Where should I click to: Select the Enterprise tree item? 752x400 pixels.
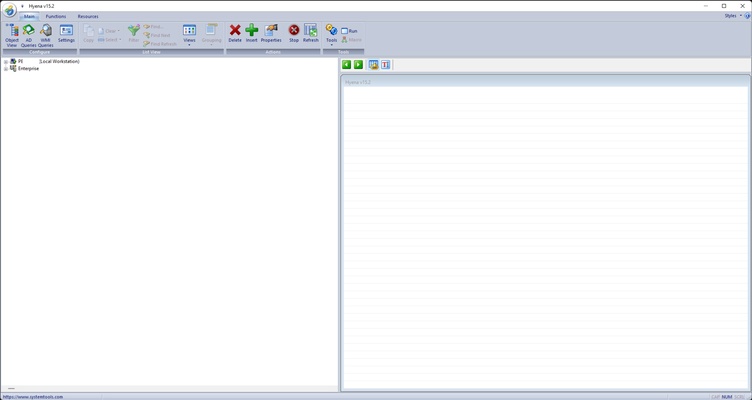click(29, 69)
